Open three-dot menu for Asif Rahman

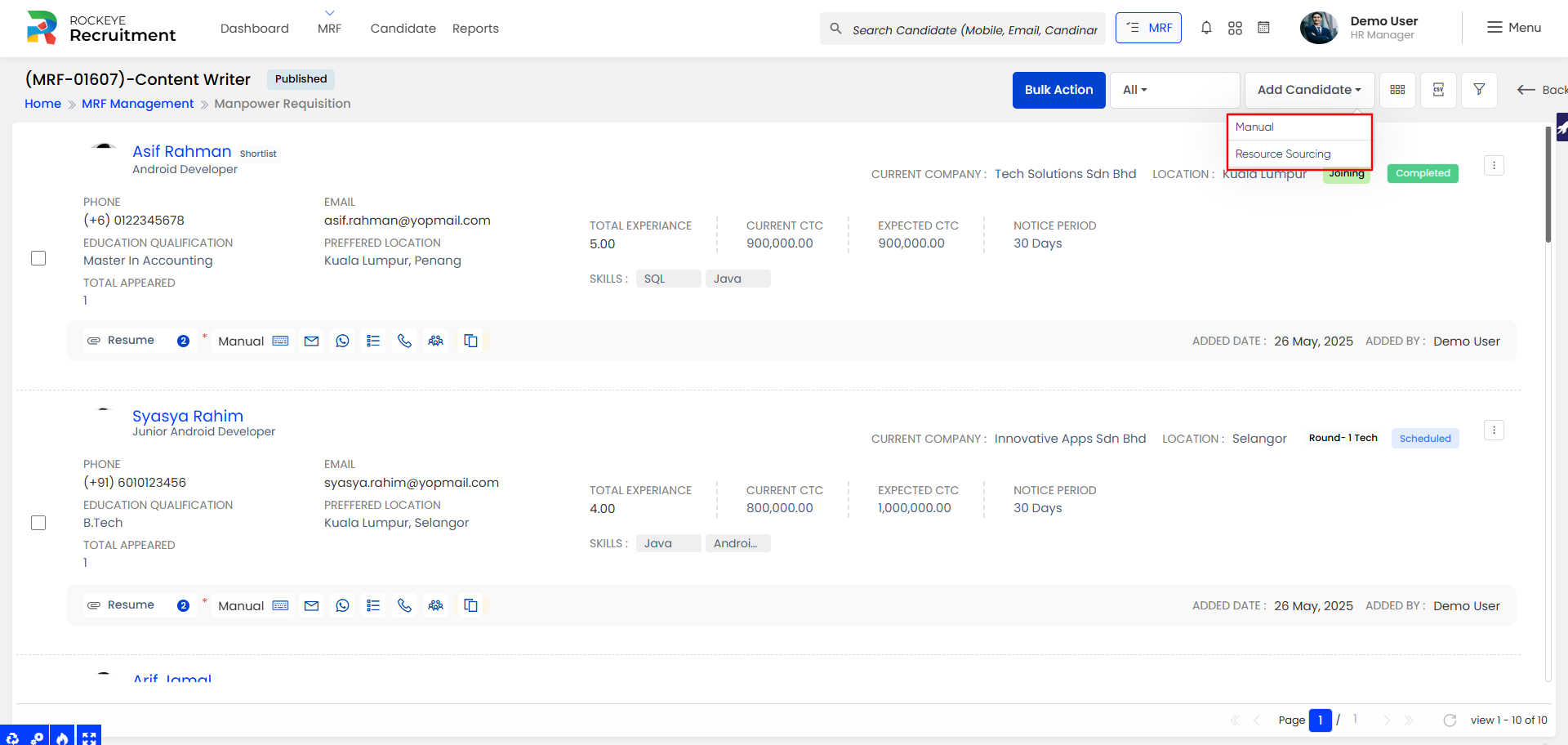coord(1494,165)
